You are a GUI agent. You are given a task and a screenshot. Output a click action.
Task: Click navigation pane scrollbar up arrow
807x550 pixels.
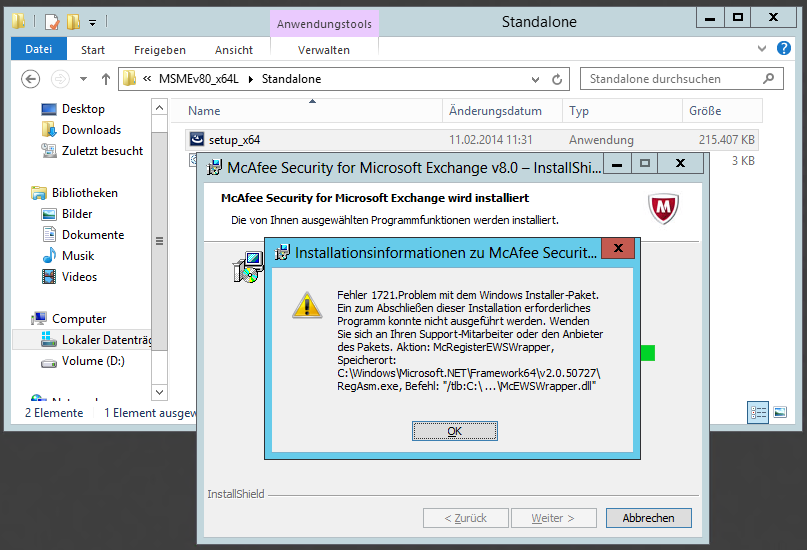pos(160,108)
